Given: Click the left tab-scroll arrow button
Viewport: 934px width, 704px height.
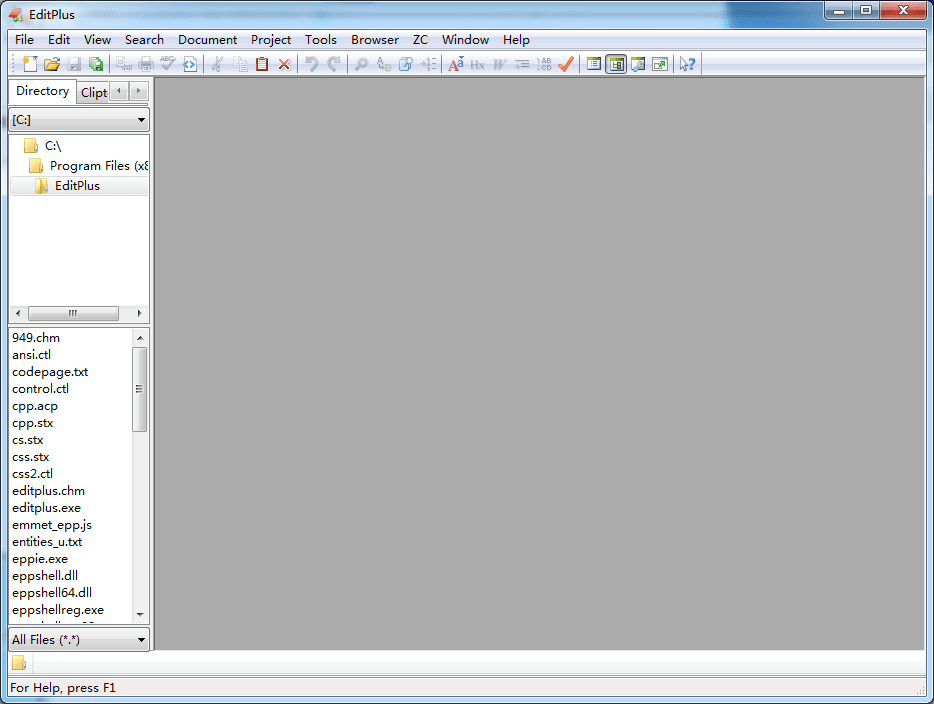Looking at the screenshot, I should coord(119,91).
